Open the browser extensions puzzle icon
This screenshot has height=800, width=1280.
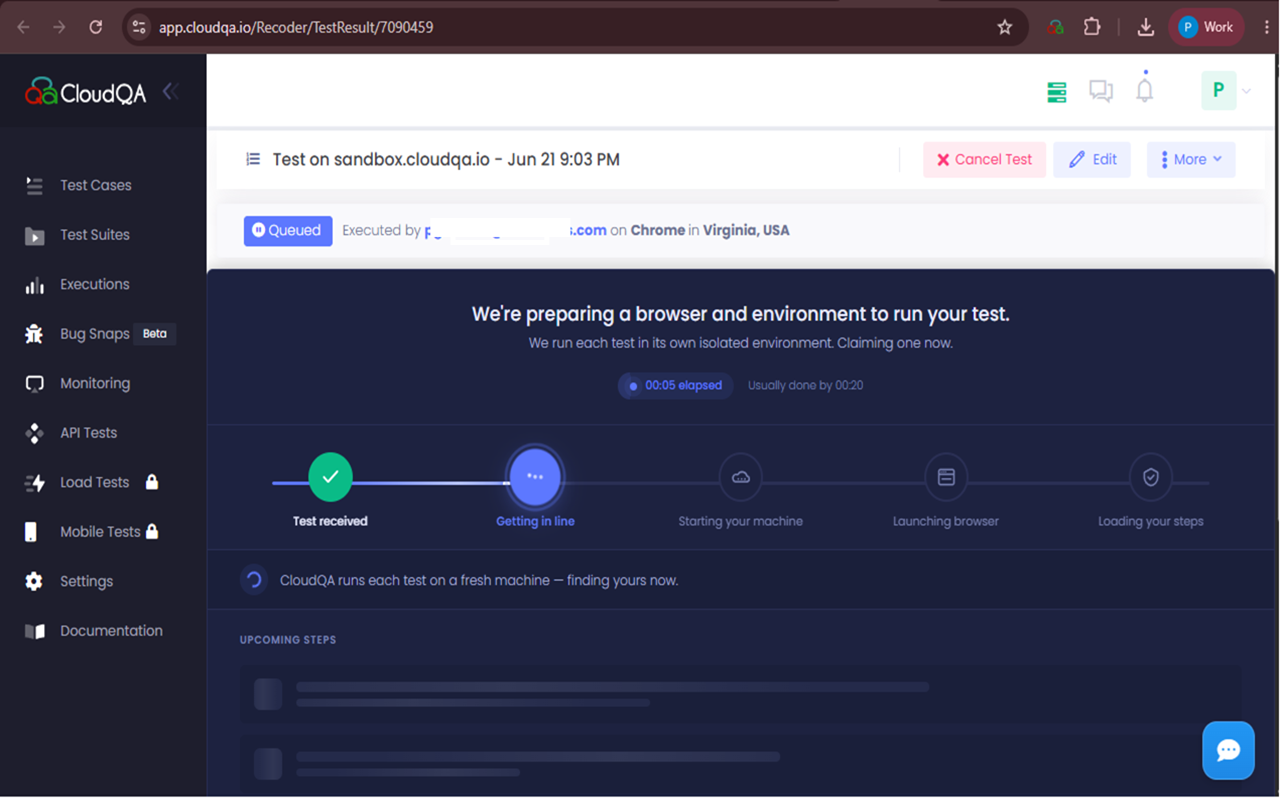(x=1092, y=27)
